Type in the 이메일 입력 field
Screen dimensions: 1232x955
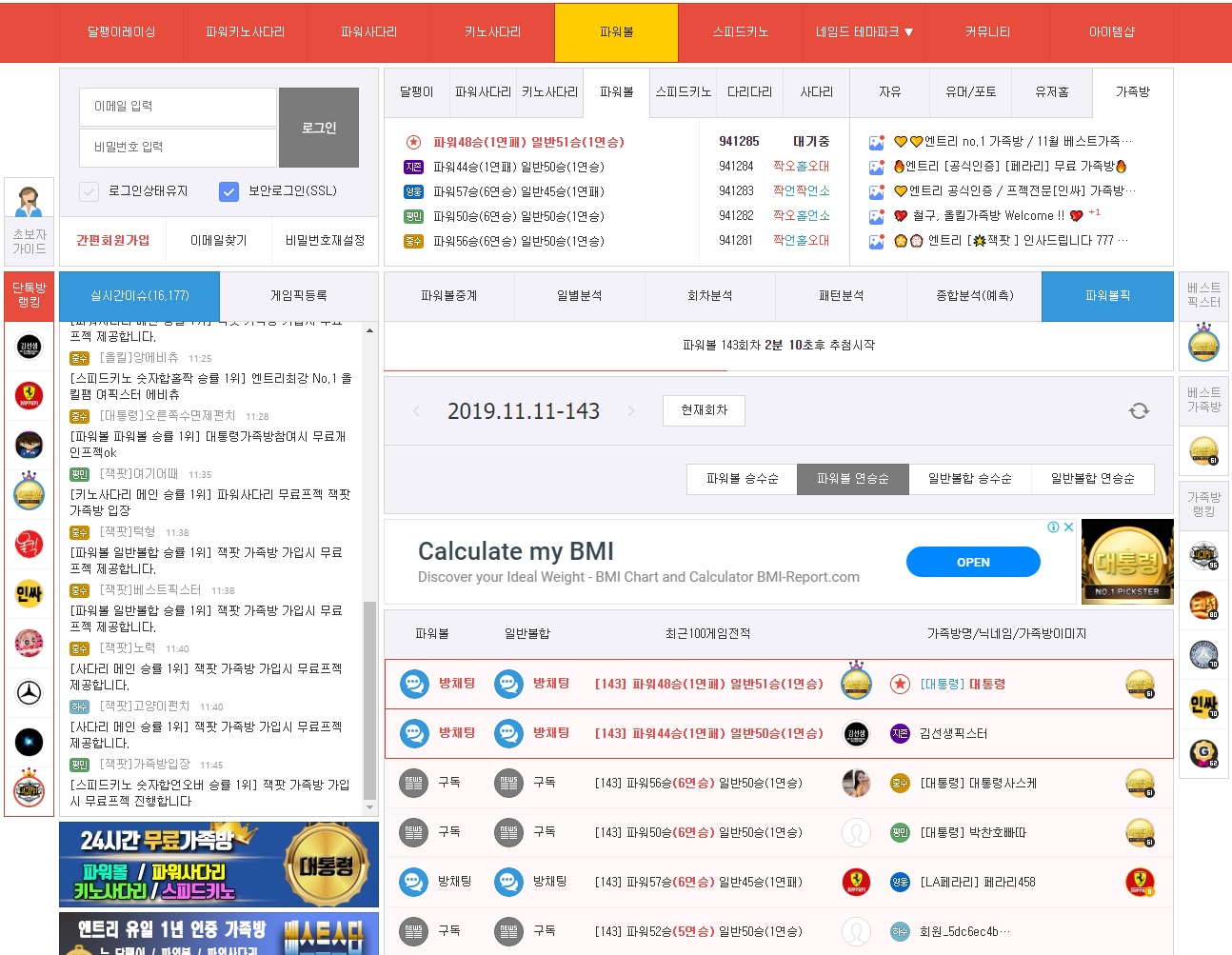pyautogui.click(x=177, y=107)
